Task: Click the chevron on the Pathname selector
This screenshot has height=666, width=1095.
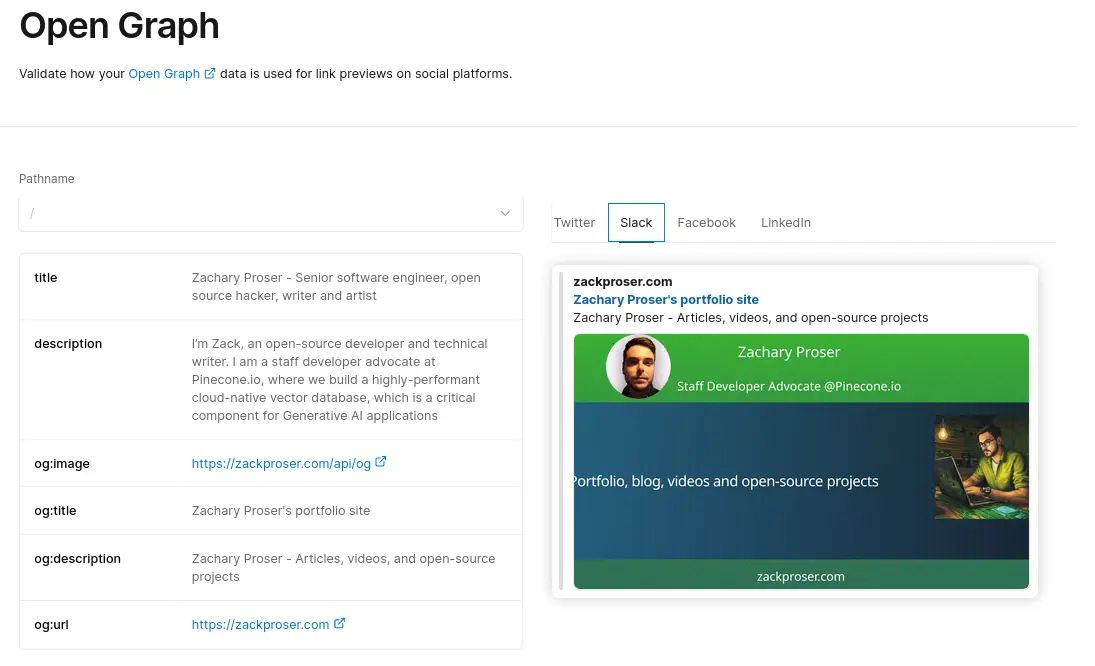Action: (x=505, y=213)
